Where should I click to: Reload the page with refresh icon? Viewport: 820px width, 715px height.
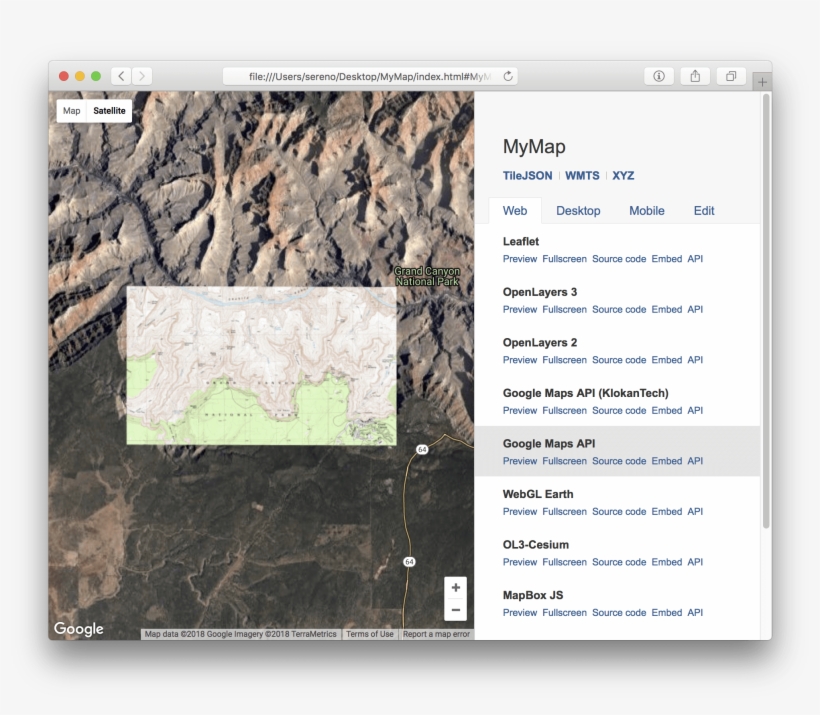(x=508, y=76)
